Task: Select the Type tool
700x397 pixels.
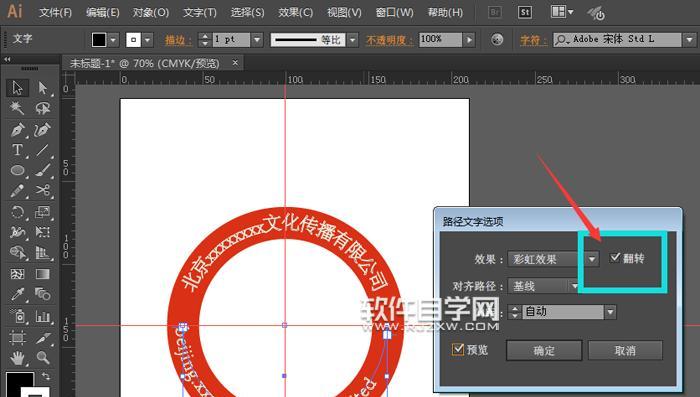Action: (x=17, y=150)
